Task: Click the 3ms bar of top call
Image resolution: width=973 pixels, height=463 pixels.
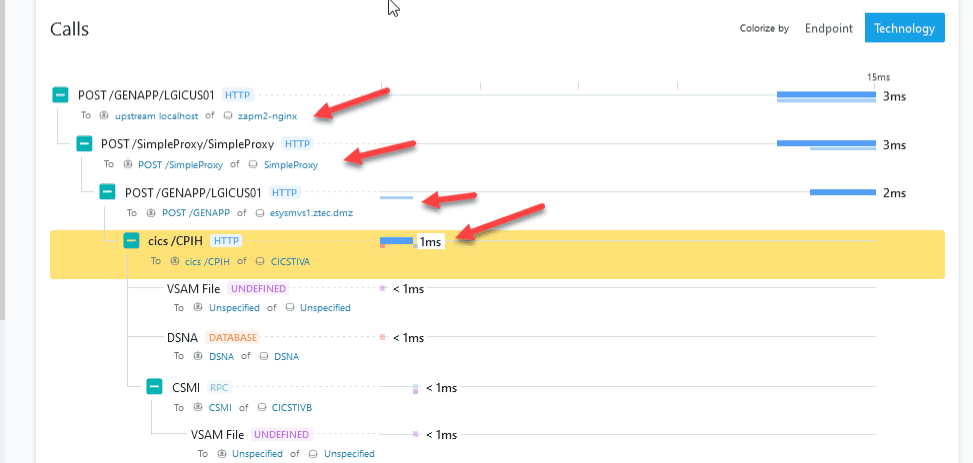Action: tap(826, 95)
